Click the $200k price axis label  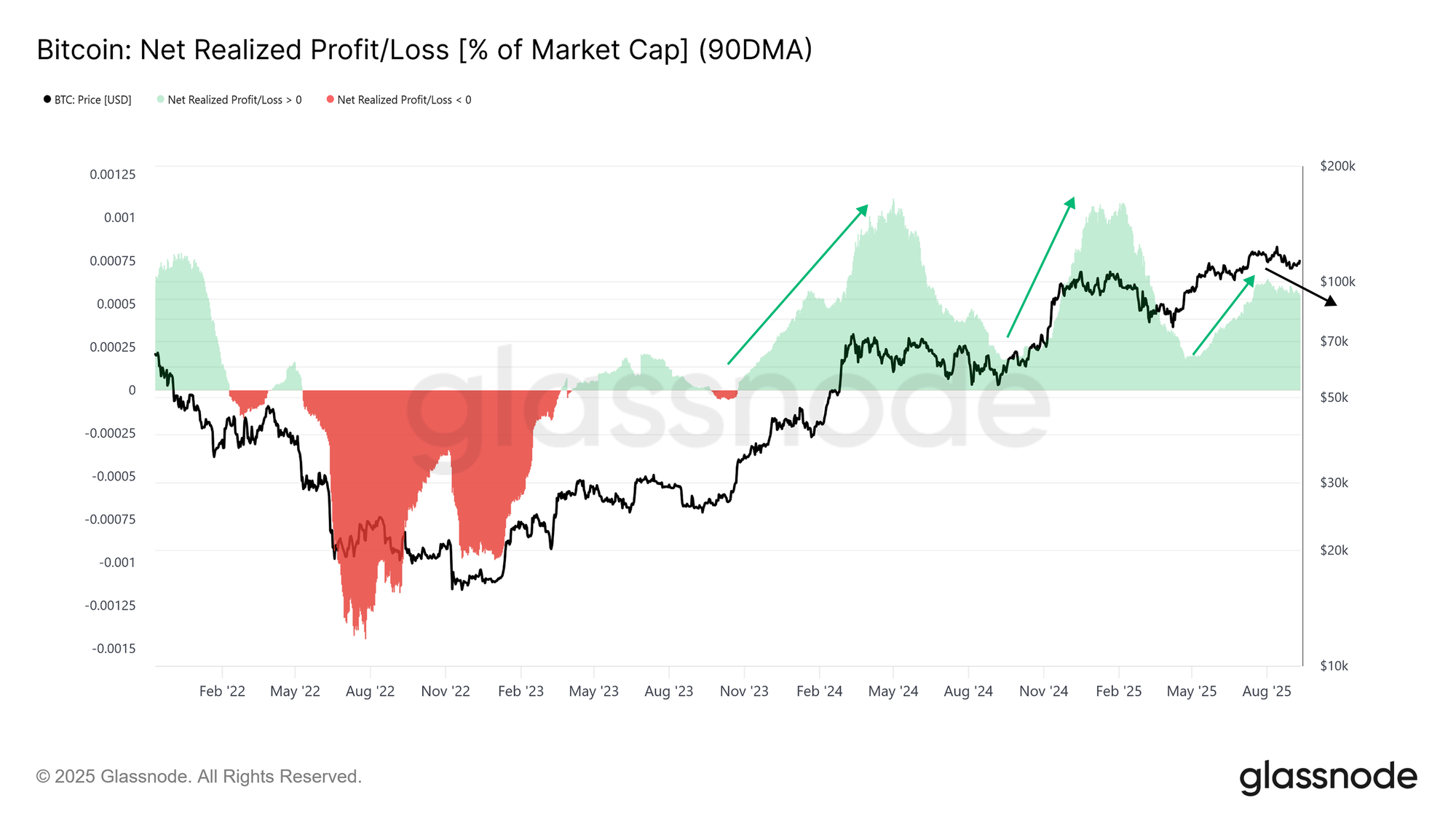point(1337,167)
